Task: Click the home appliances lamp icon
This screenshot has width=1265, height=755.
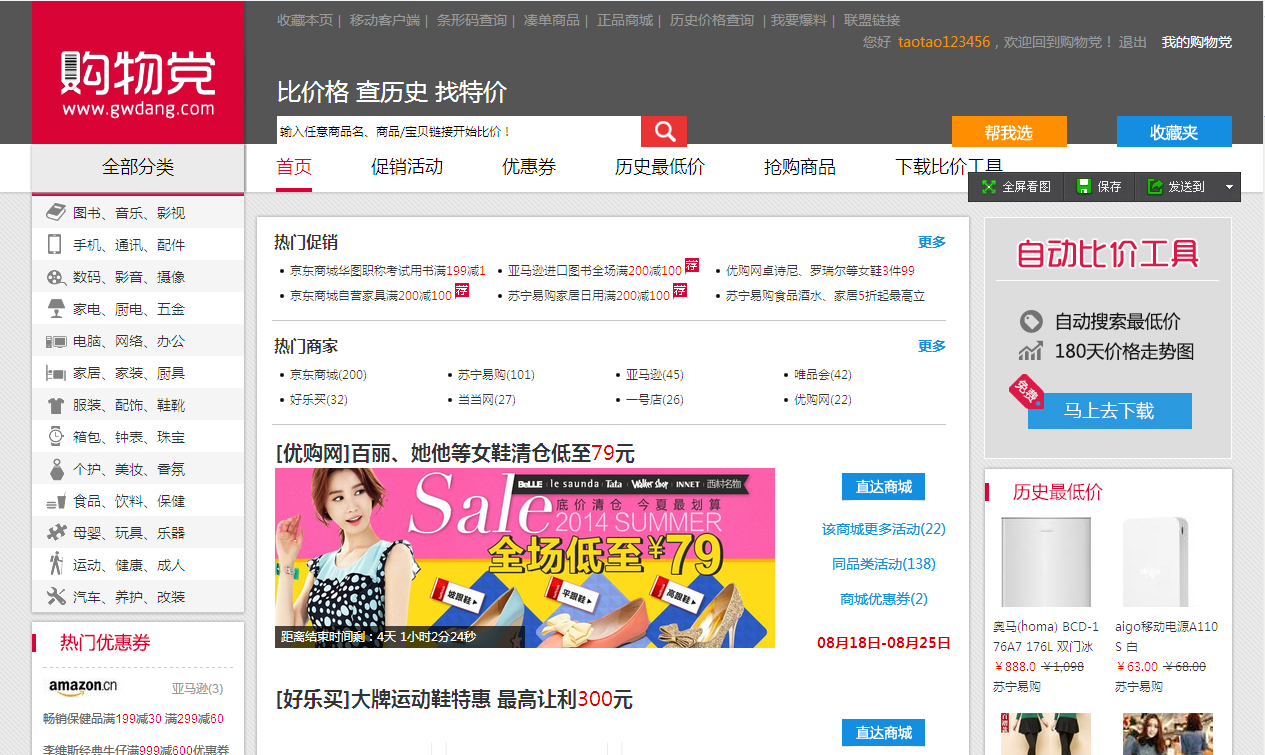Action: 56,308
